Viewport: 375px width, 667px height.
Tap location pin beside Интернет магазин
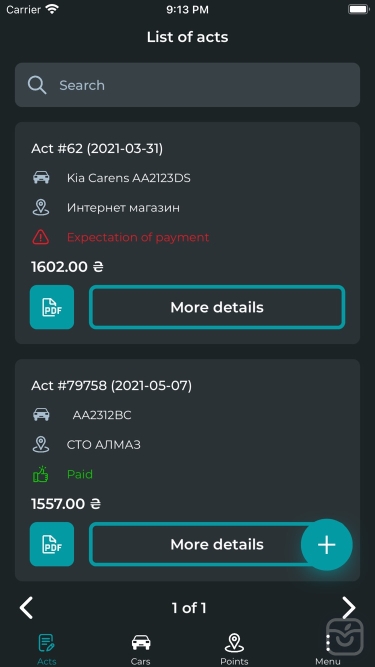tap(41, 208)
